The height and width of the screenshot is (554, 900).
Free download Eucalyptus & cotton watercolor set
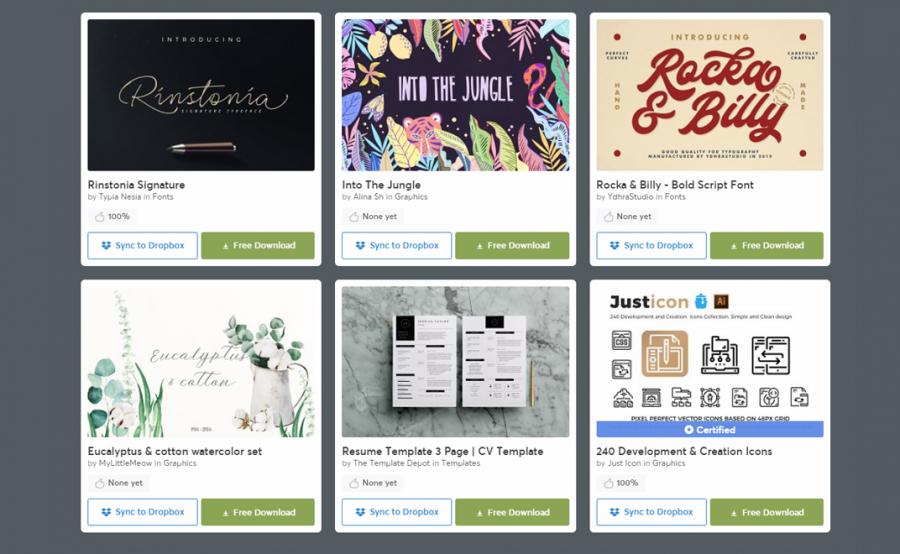click(x=258, y=512)
